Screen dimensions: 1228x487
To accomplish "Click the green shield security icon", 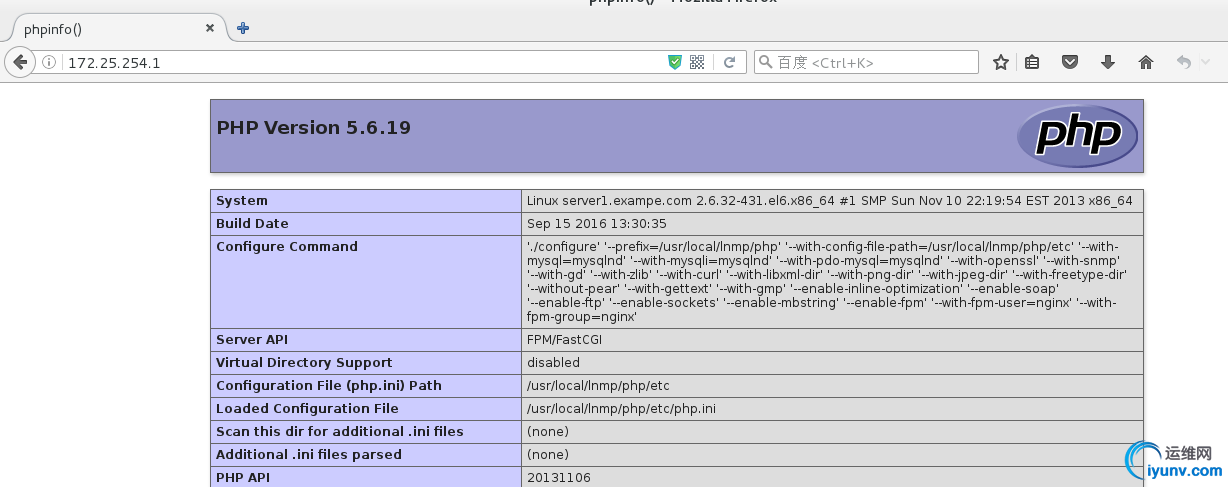I will [675, 62].
